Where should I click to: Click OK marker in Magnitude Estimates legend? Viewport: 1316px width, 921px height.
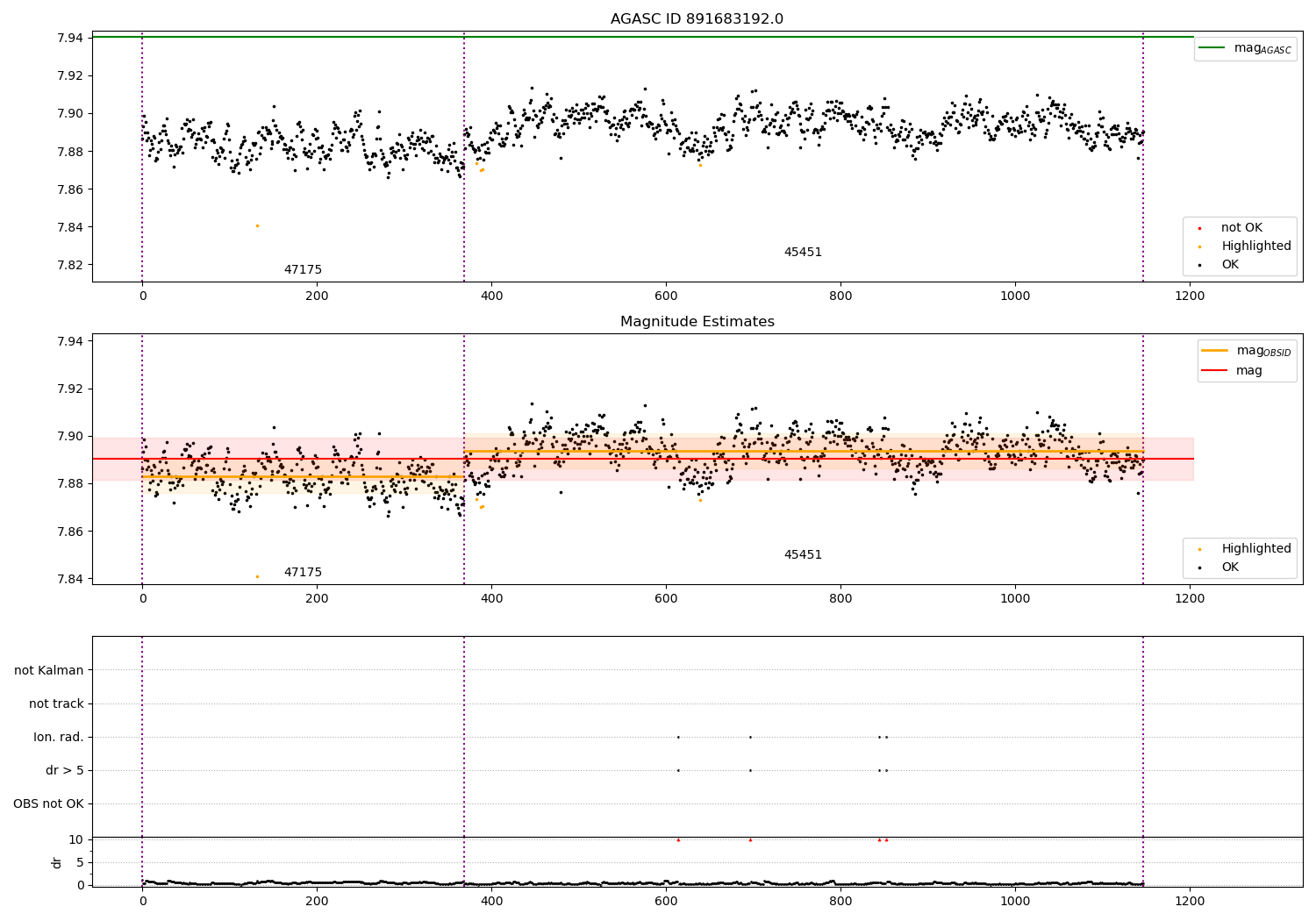click(1199, 568)
